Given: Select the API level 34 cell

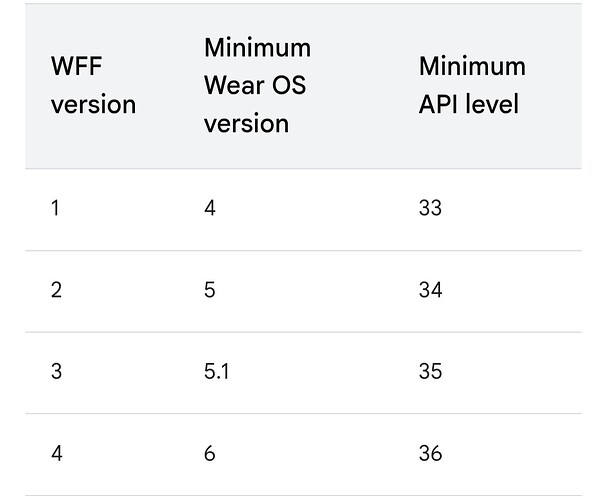Looking at the screenshot, I should click(x=430, y=291).
